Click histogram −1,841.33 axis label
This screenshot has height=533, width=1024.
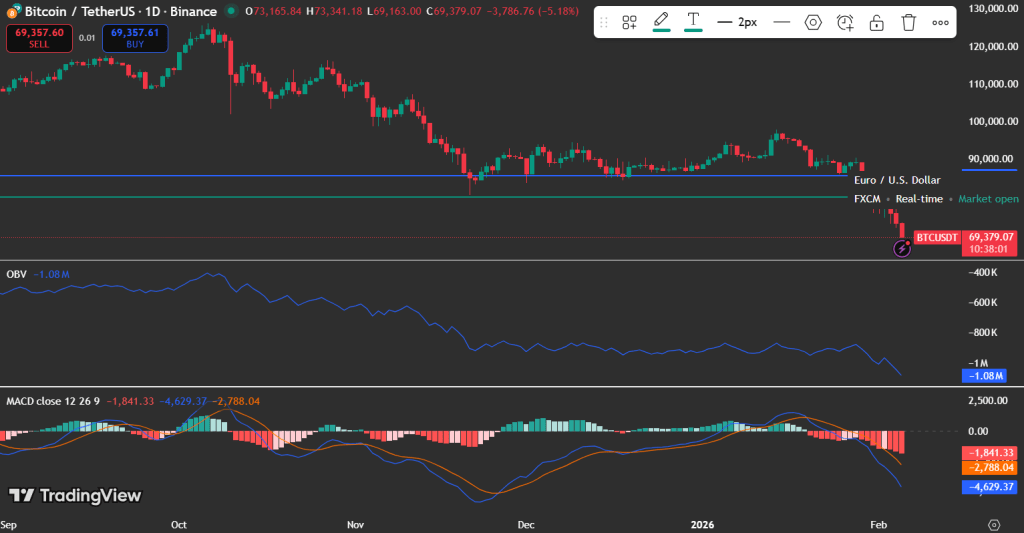click(989, 453)
